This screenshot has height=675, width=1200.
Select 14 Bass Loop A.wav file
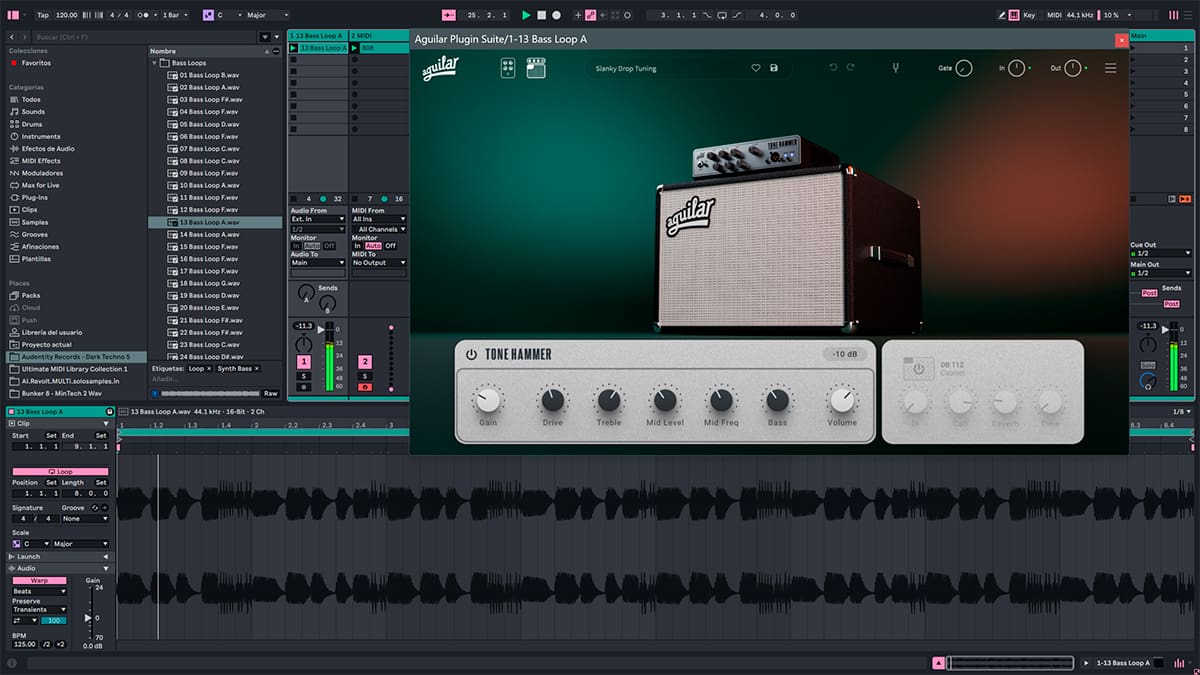click(x=209, y=234)
